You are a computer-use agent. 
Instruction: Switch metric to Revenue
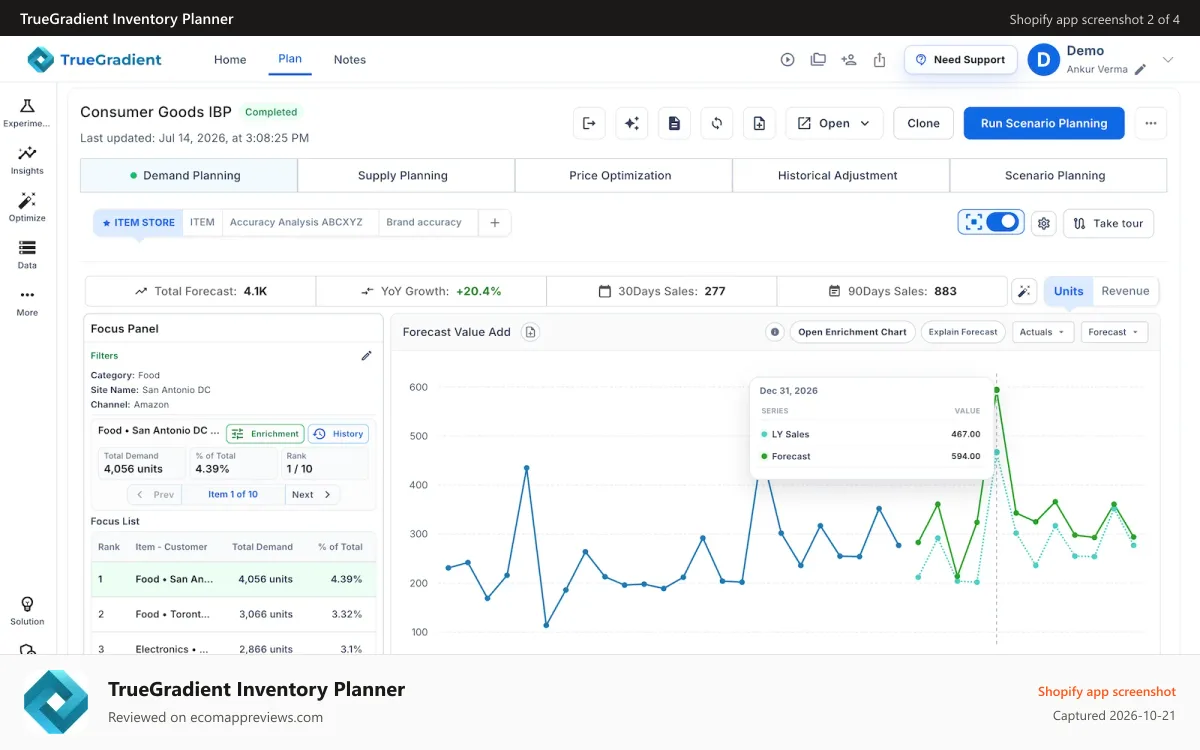pos(1125,291)
